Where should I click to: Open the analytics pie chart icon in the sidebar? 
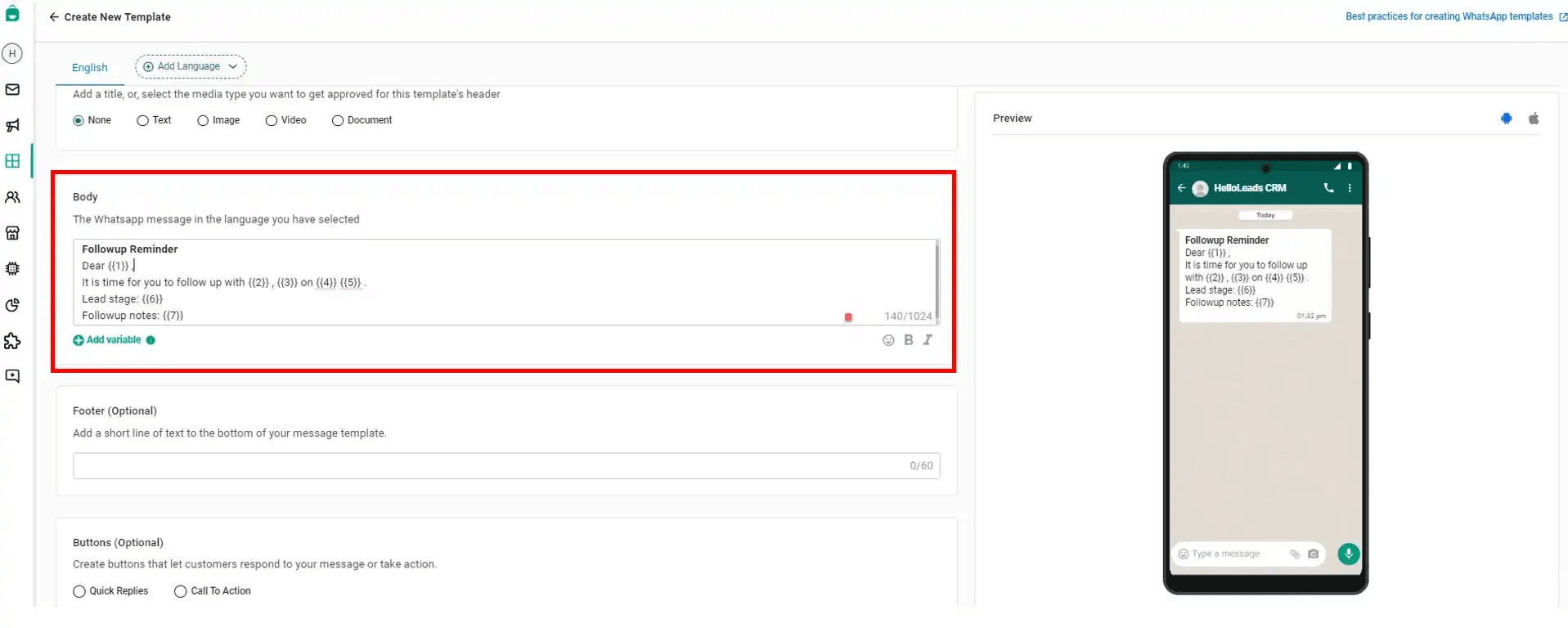coord(12,305)
